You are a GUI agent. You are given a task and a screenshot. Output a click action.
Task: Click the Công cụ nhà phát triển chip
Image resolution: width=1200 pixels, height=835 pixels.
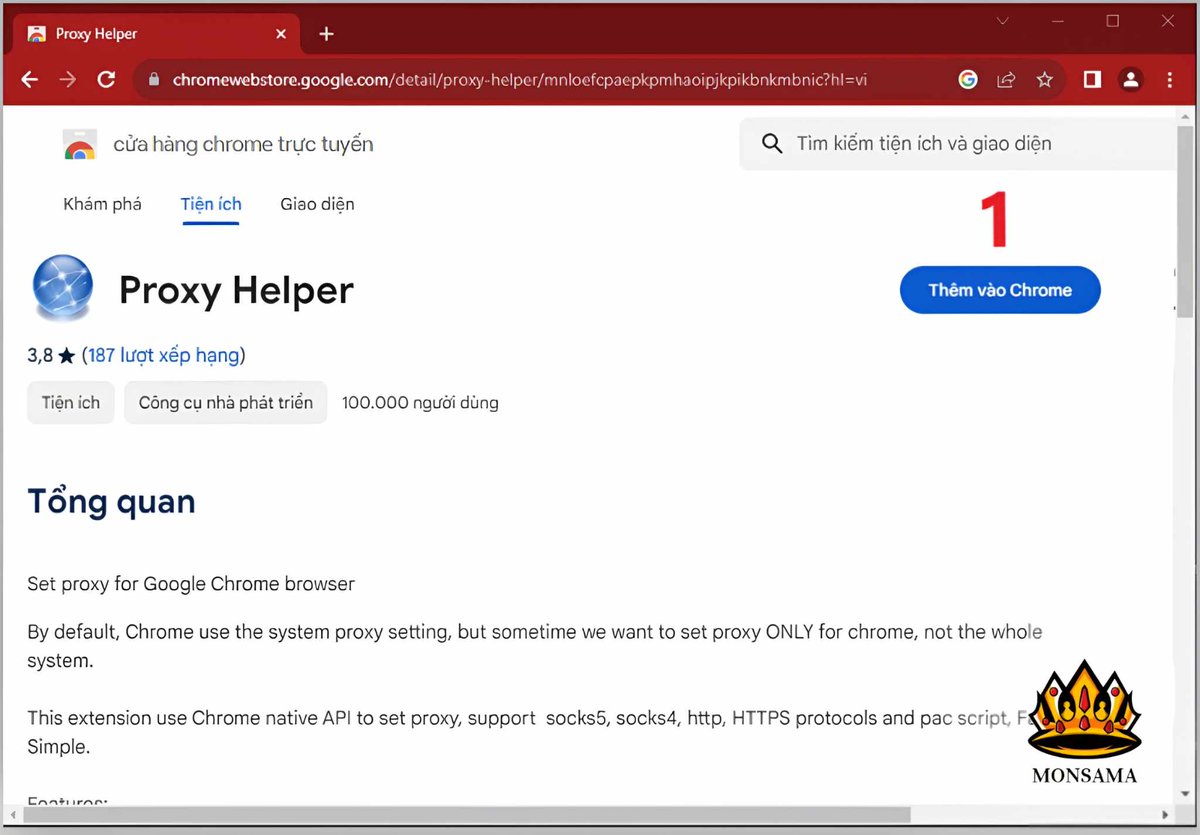226,403
